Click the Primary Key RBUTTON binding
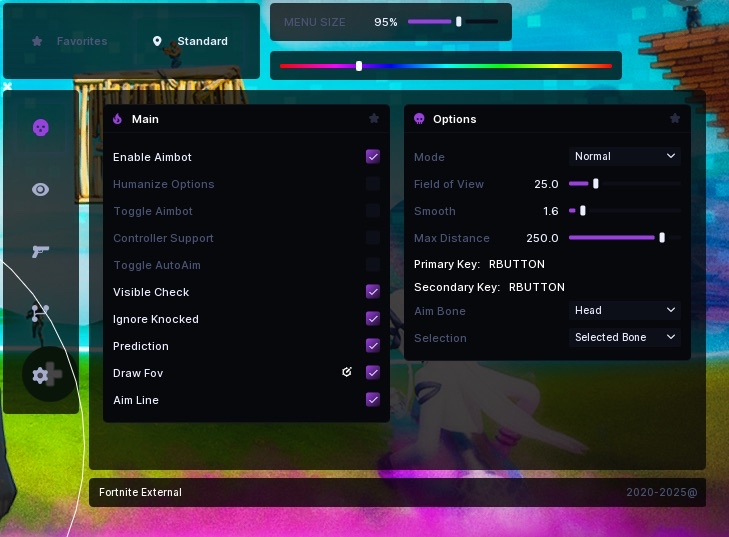Viewport: 729px width, 537px height. [x=516, y=265]
